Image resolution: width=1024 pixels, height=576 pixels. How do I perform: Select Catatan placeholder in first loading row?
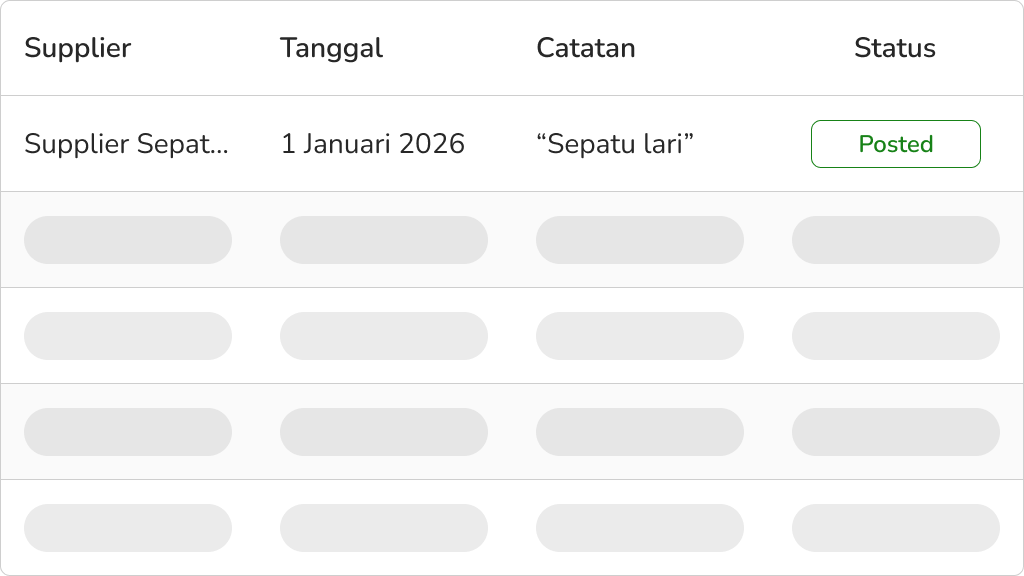(x=640, y=240)
